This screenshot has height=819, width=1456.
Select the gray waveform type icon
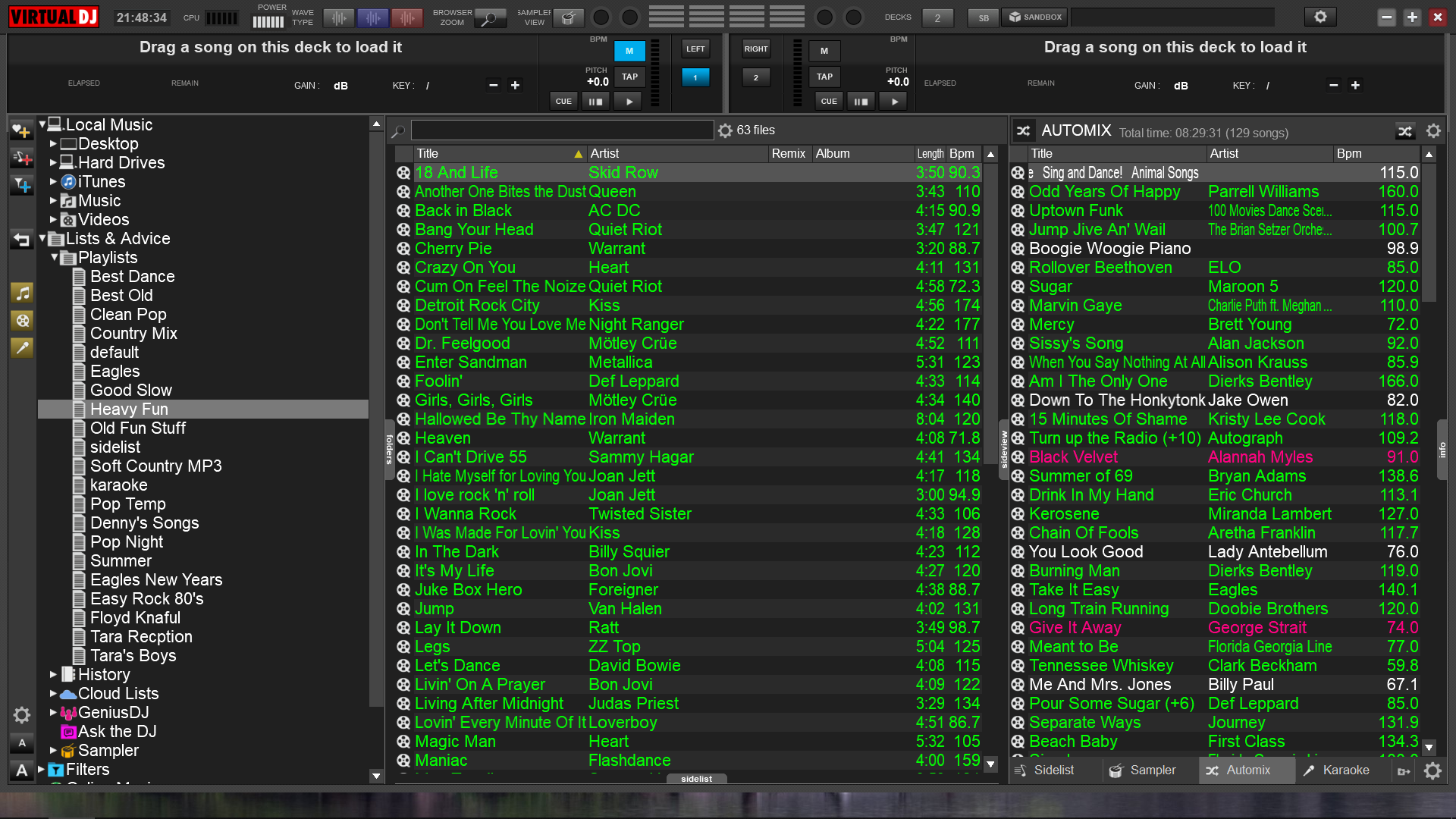pyautogui.click(x=339, y=17)
